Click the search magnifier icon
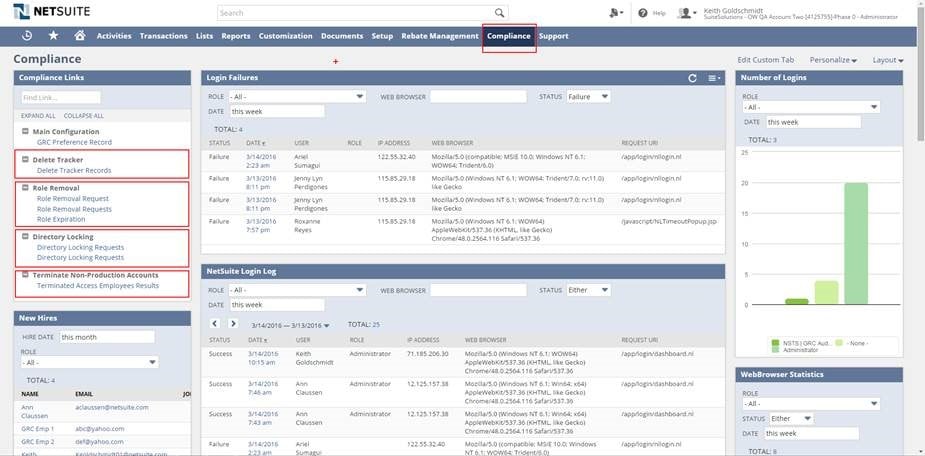The image size is (925, 456). point(499,12)
